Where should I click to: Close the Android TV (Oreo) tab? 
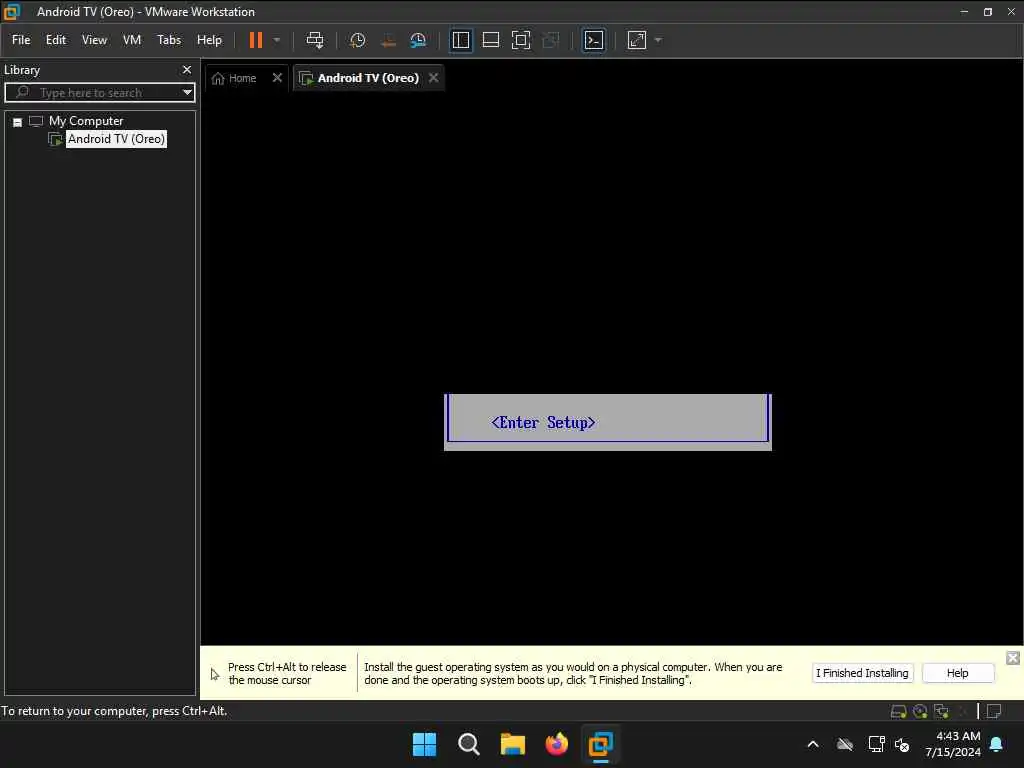click(434, 78)
